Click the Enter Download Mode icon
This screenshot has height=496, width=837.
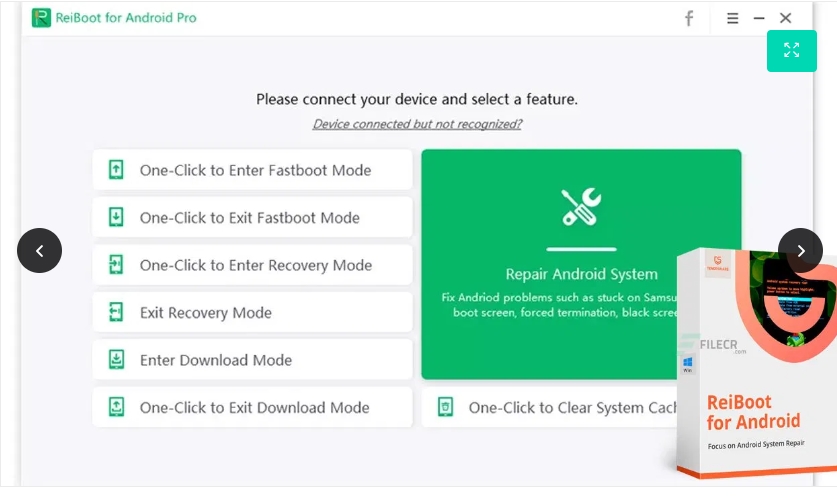pyautogui.click(x=116, y=360)
